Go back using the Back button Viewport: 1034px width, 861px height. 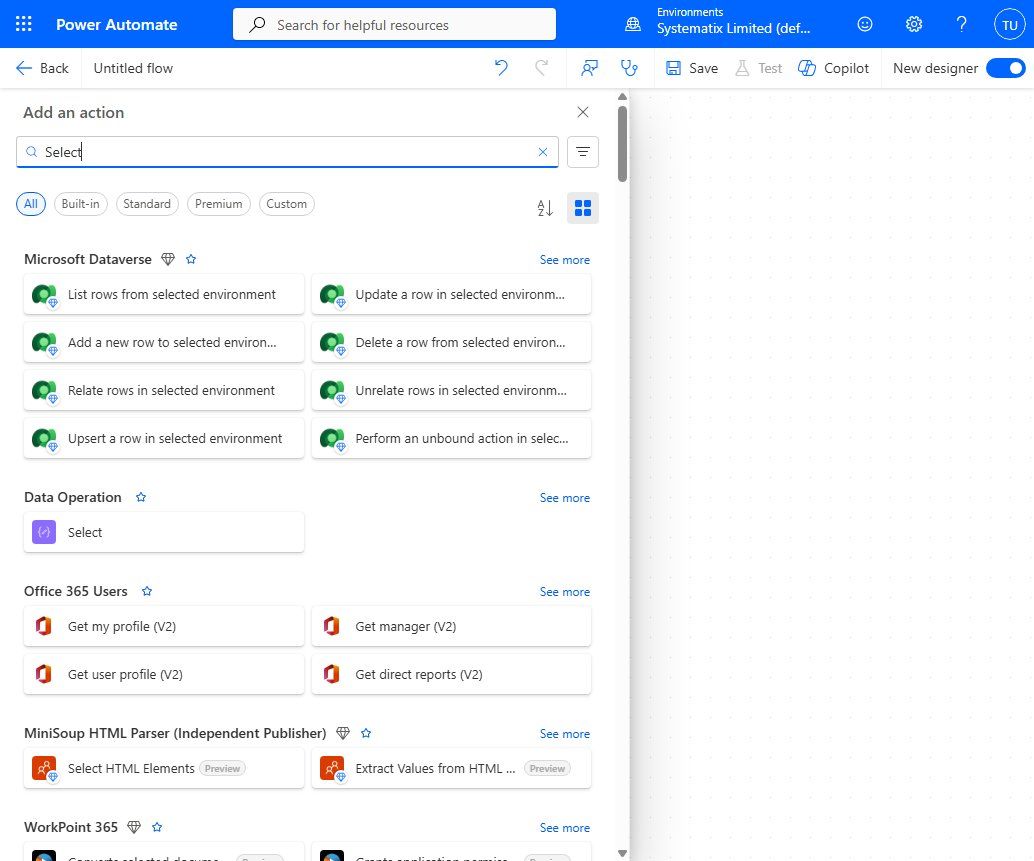click(x=42, y=68)
